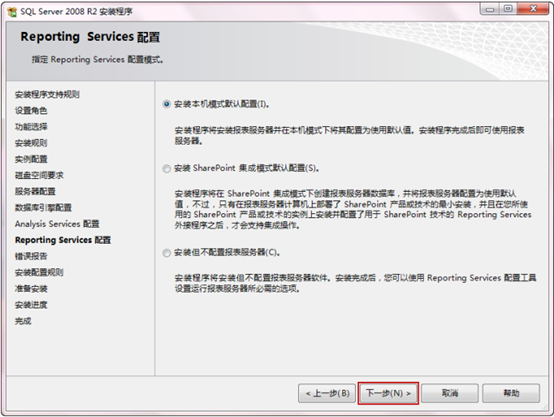Viewport: 554px width, 417px height.
Task: Click the SQL Server setup title bar icon
Action: pyautogui.click(x=12, y=12)
